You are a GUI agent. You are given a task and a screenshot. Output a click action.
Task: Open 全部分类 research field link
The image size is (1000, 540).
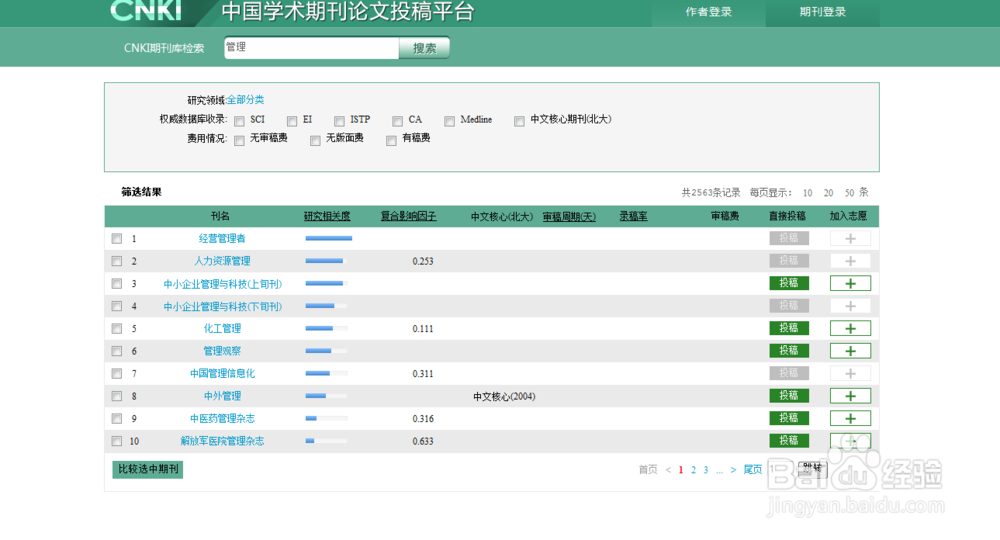pos(246,100)
